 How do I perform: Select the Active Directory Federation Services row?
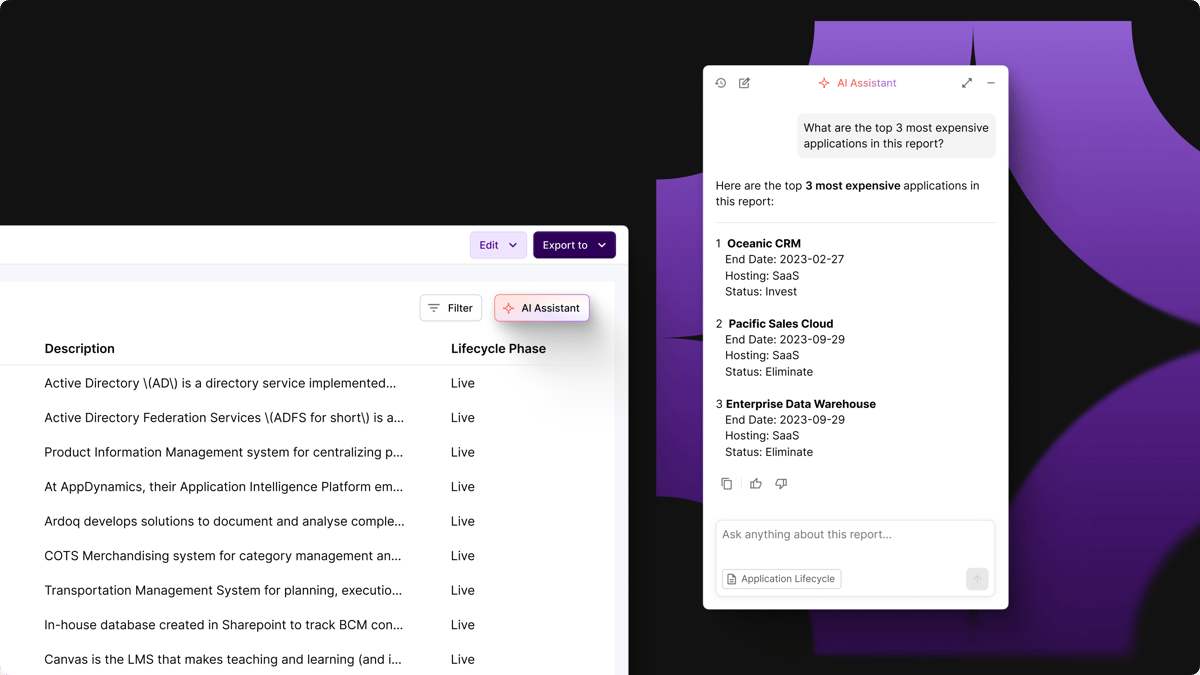tap(224, 418)
